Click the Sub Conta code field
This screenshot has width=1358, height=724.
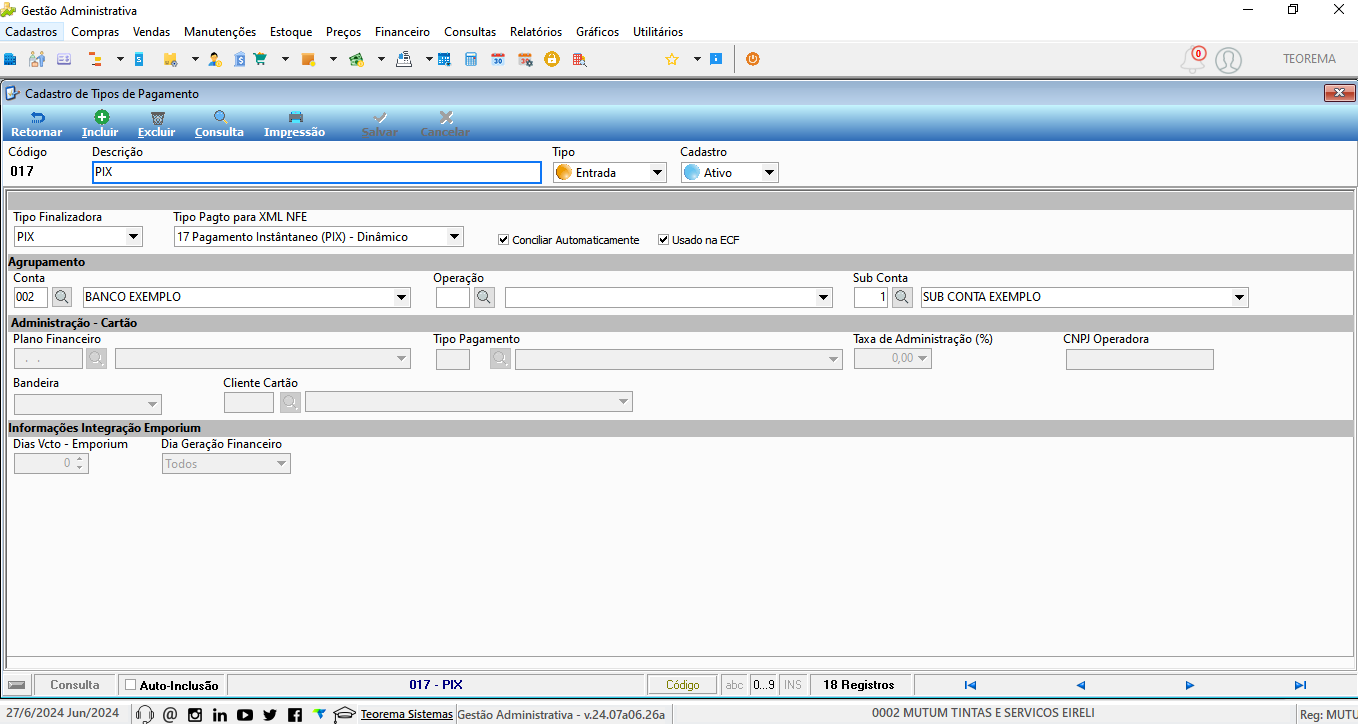pyautogui.click(x=871, y=297)
